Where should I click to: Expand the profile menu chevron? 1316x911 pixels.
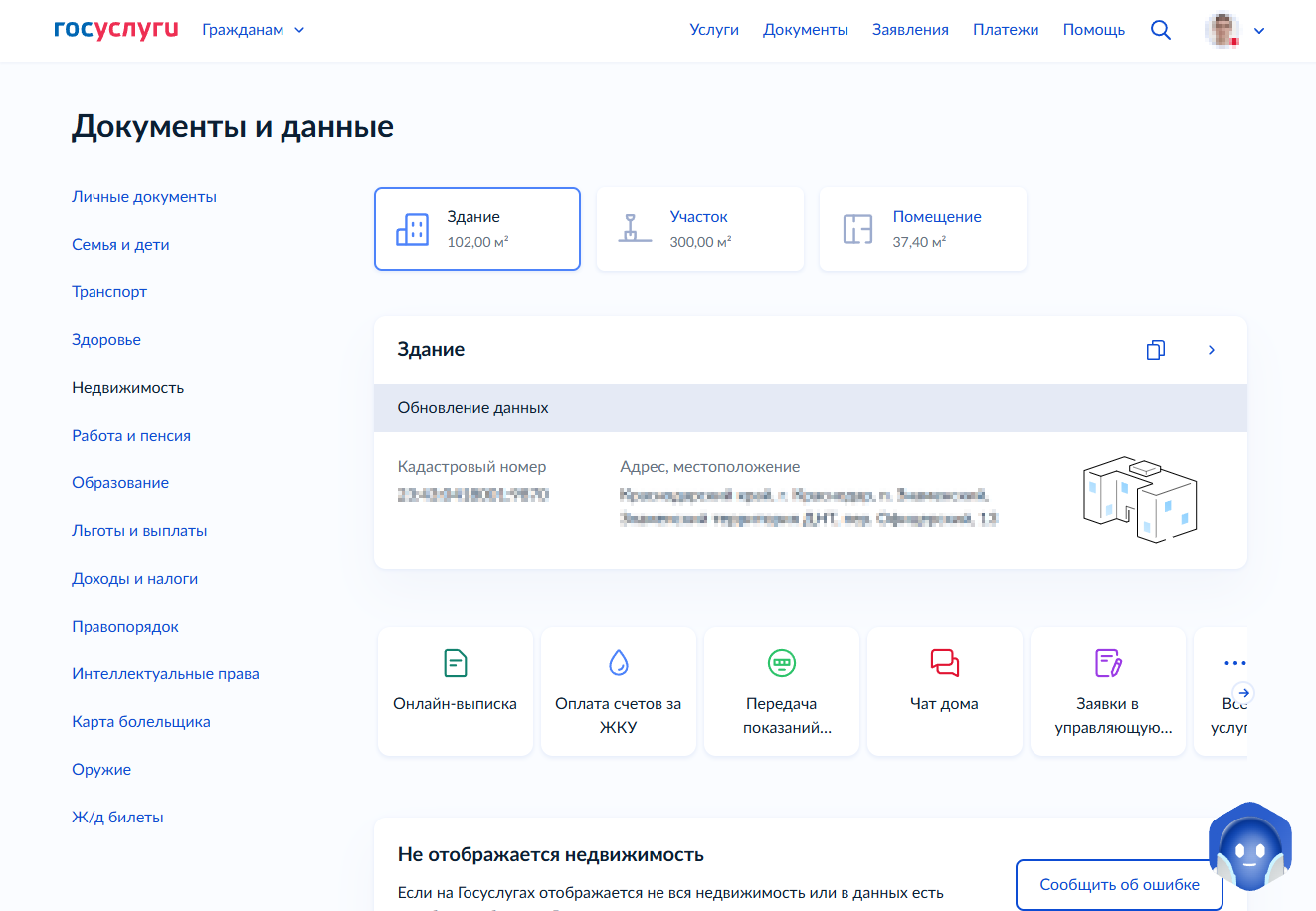(1259, 31)
